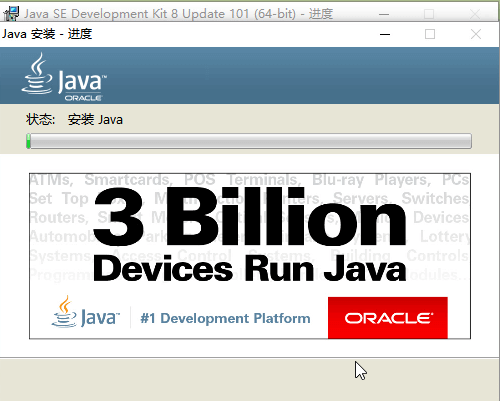Click the 状态: label
This screenshot has width=500, height=401.
point(41,120)
